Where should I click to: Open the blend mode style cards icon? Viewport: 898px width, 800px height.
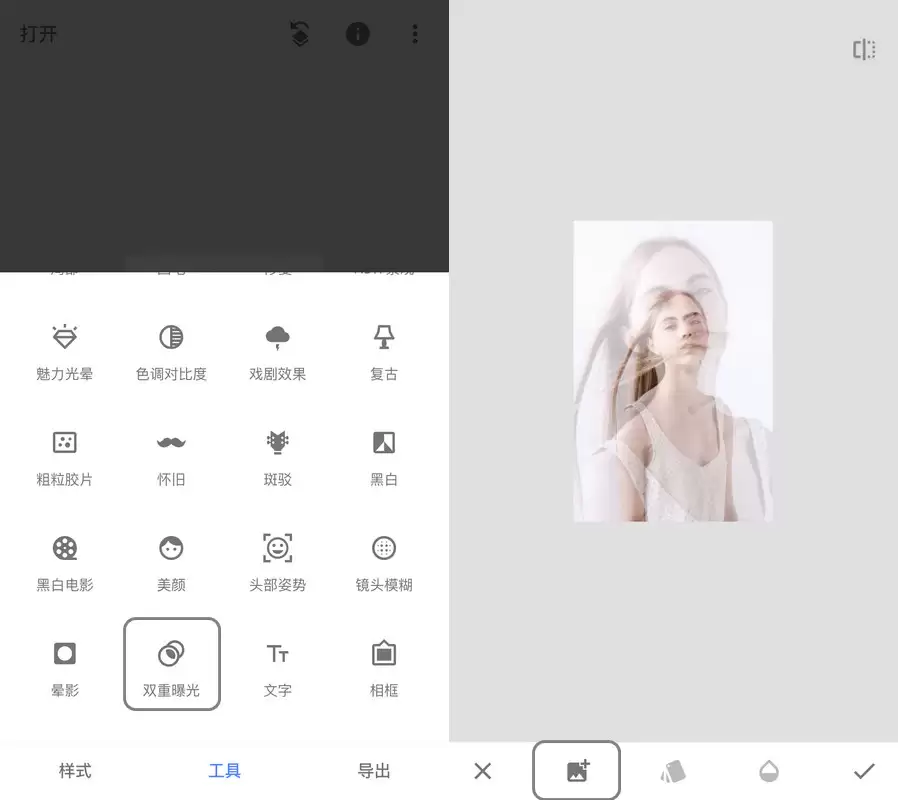coord(674,771)
